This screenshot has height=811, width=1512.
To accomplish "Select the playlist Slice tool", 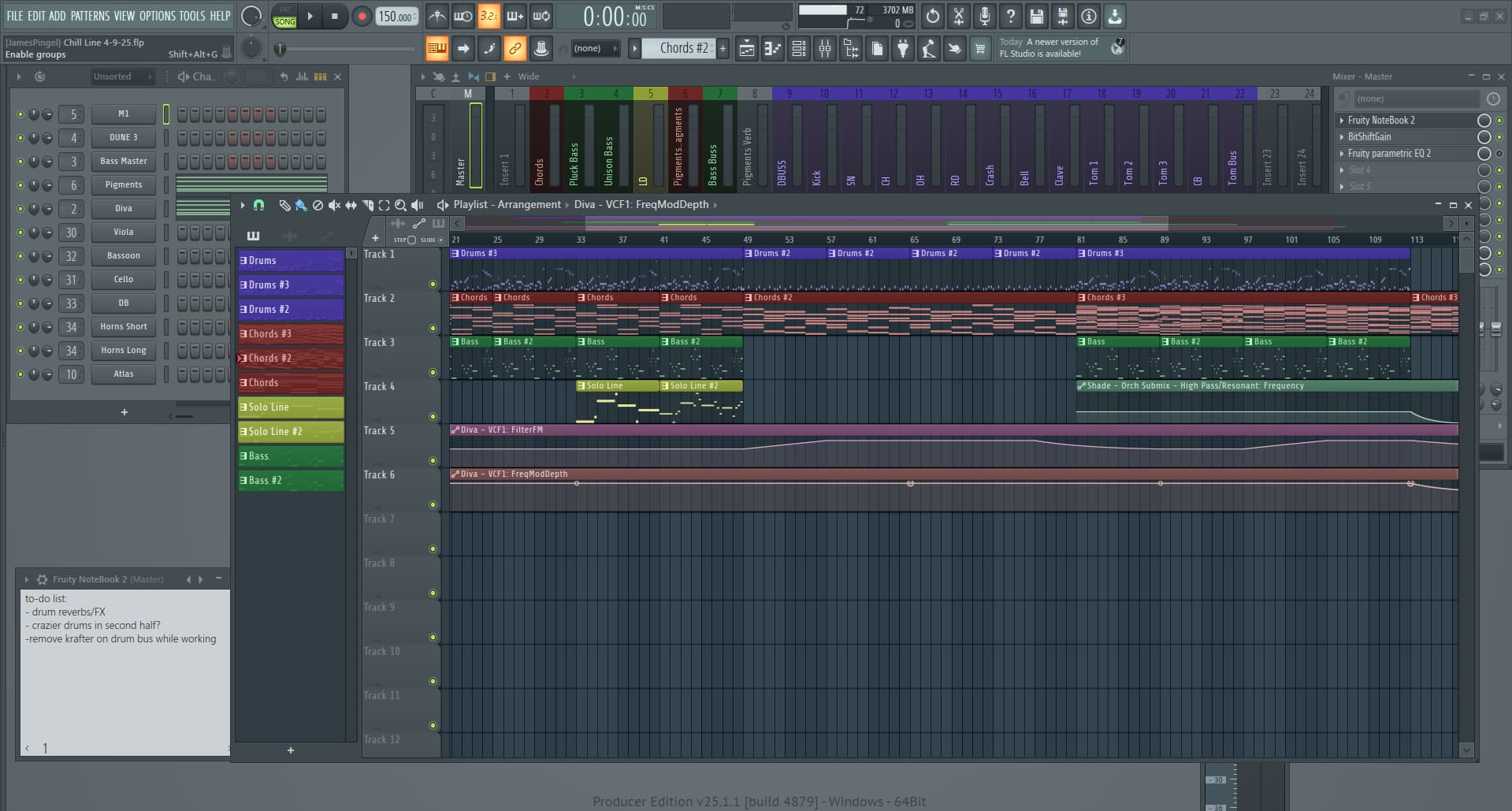I will (x=367, y=205).
